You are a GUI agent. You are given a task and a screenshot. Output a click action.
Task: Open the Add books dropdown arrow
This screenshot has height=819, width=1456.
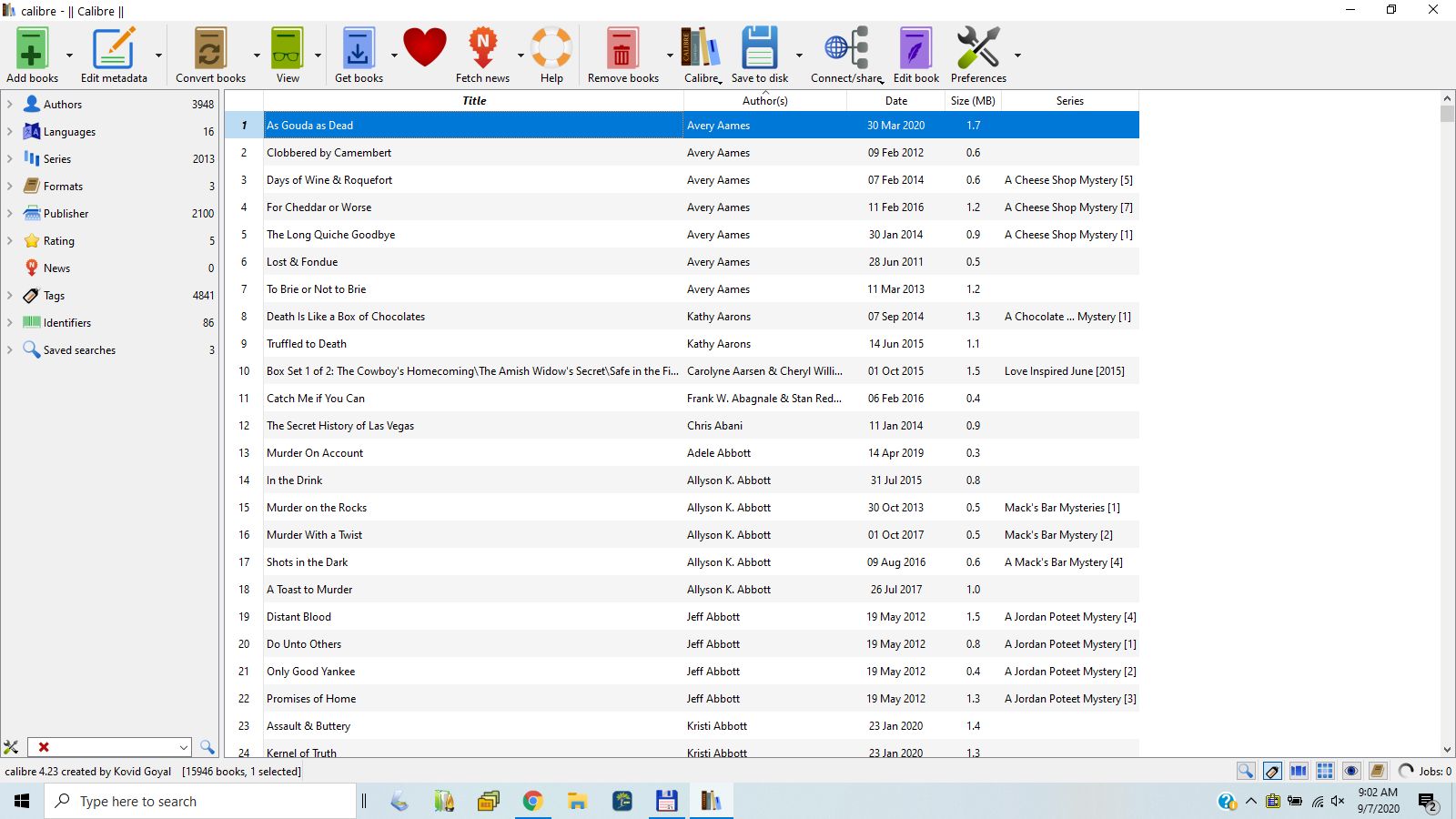click(x=69, y=56)
